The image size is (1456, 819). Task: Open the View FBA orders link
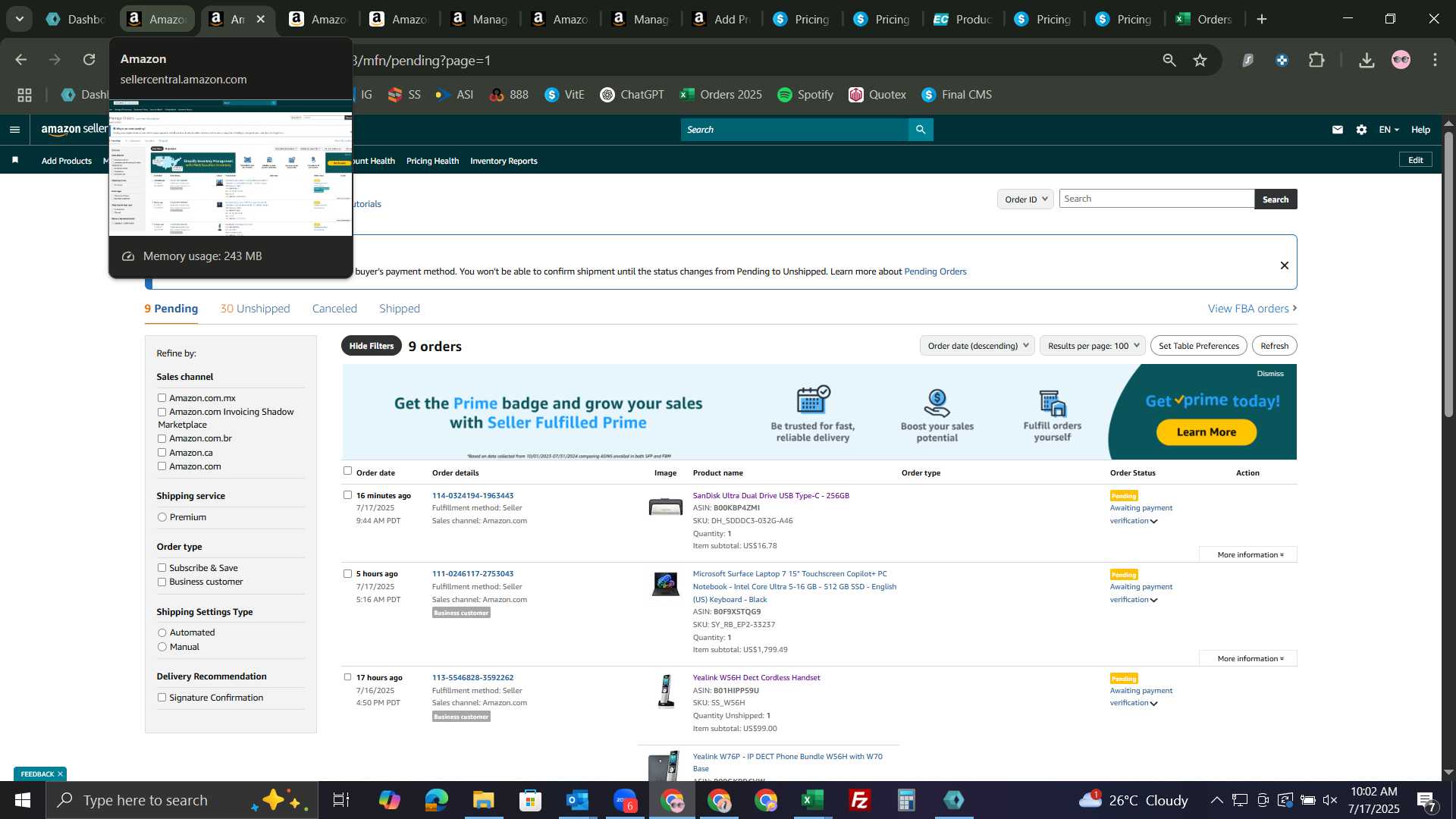(1252, 309)
